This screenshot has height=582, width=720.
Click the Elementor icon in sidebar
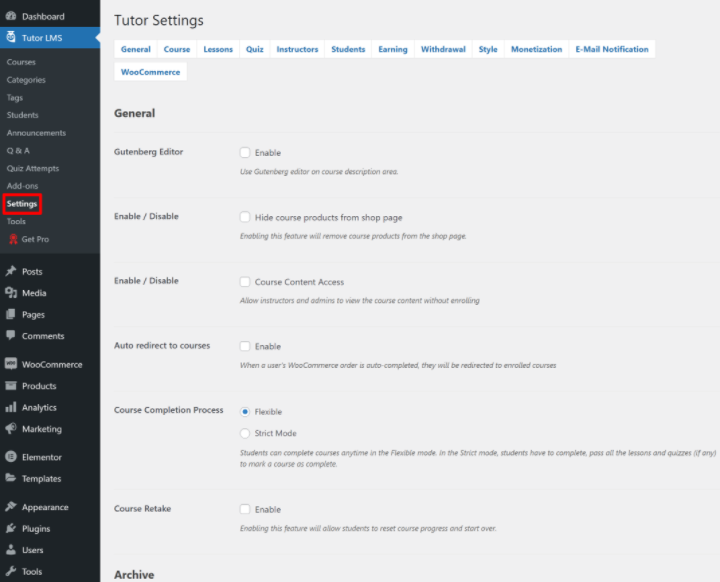10,457
